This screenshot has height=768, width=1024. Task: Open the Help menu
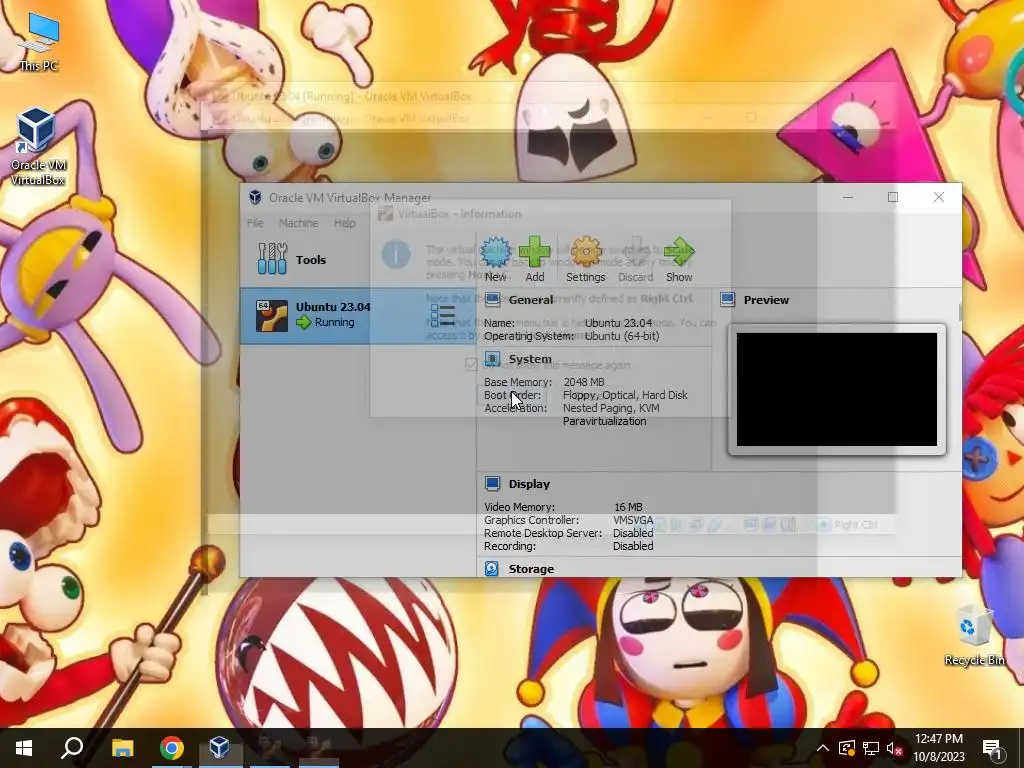(x=345, y=223)
